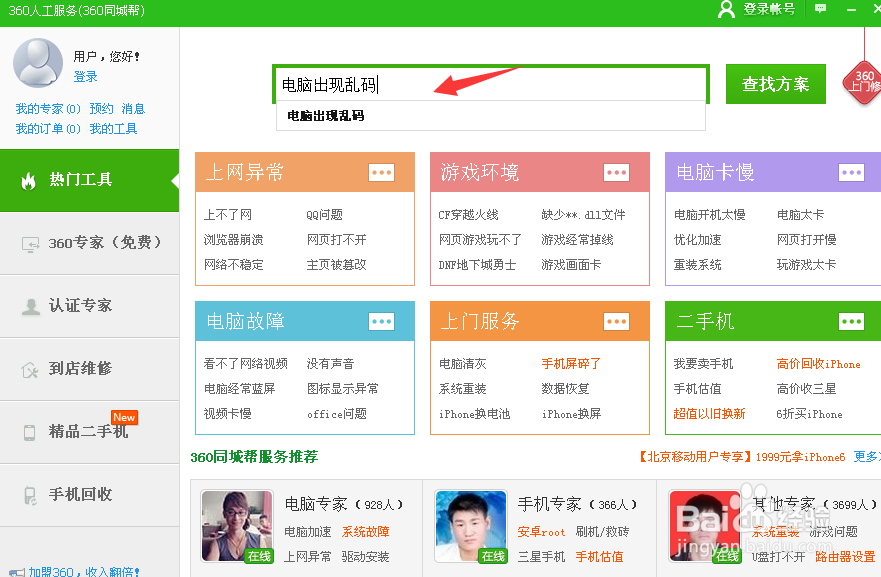Expand more options in 电脑故障 card
Image resolution: width=881 pixels, height=577 pixels.
pos(382,321)
